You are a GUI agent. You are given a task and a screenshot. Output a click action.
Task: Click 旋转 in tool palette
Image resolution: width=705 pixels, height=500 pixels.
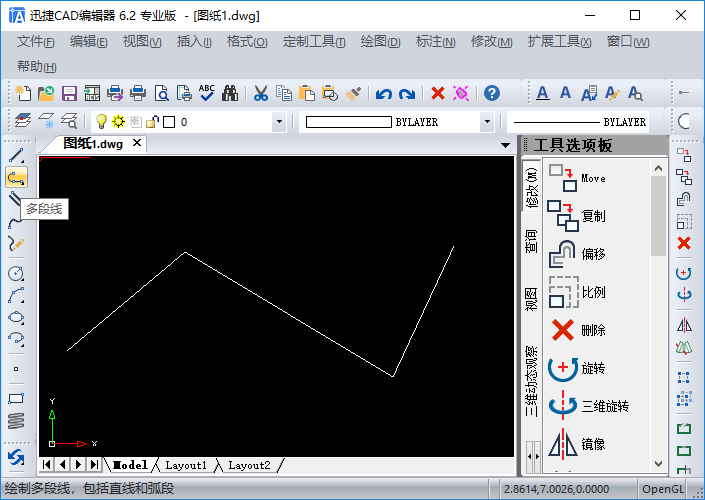577,368
